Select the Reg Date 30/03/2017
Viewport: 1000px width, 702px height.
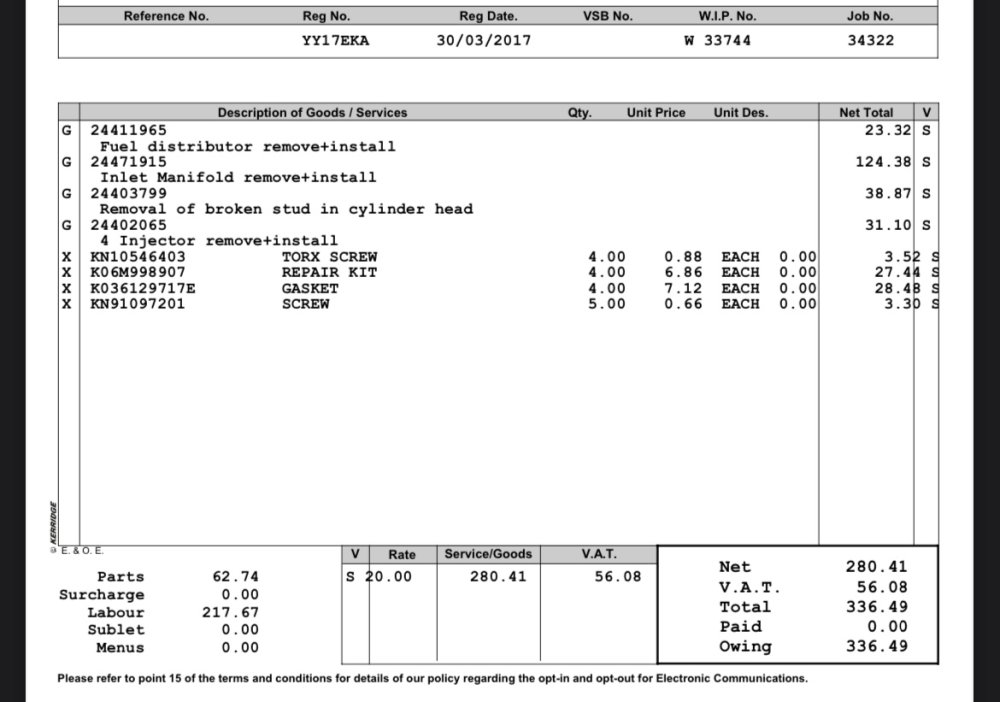tap(483, 41)
